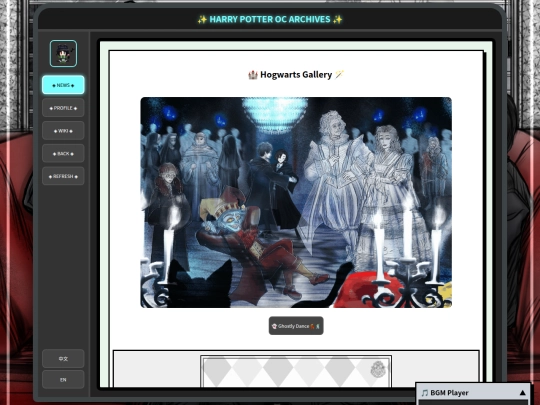Viewport: 540px width, 405px height.
Task: Go to the WIKI section
Action: point(63,131)
